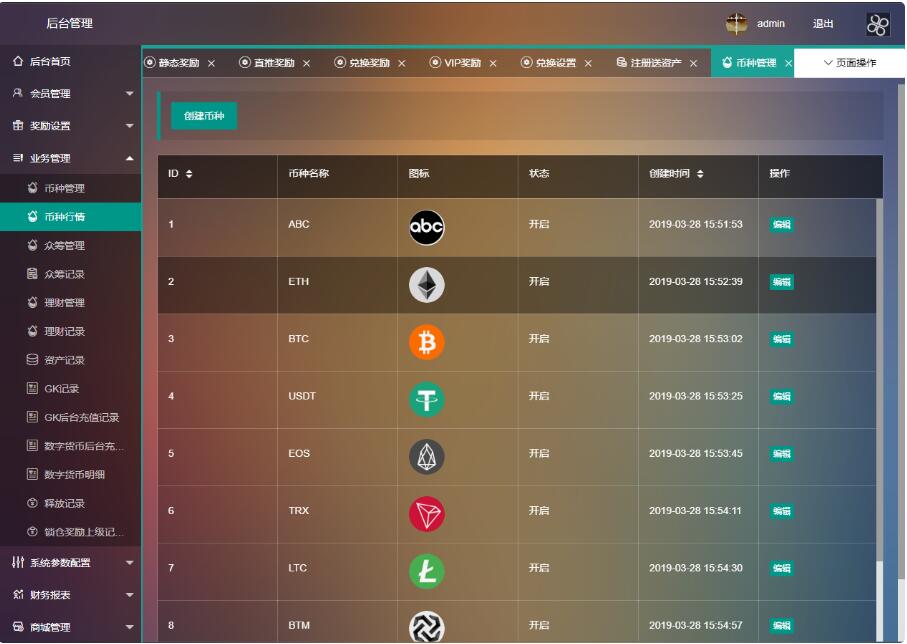Click the 资产记录 database icon
The image size is (907, 644).
point(32,359)
